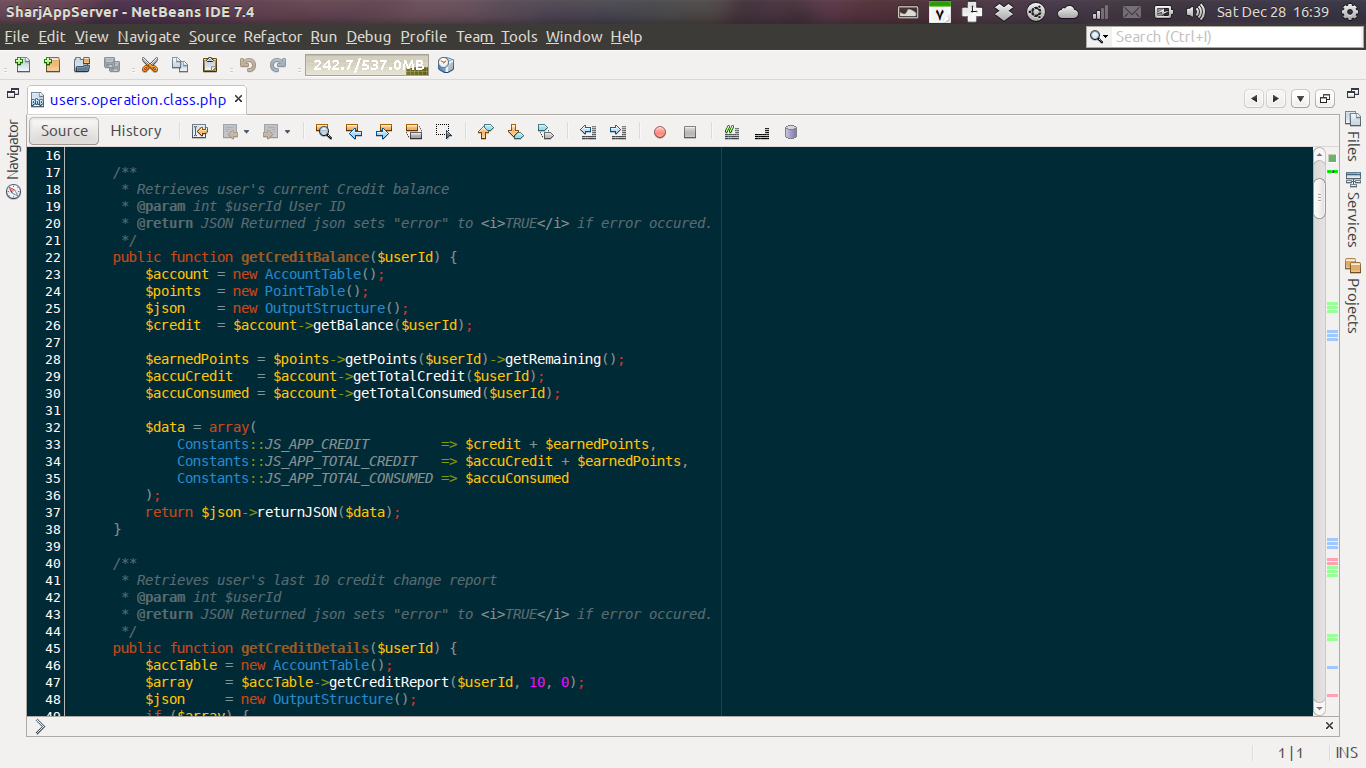The image size is (1366, 768).
Task: Click the Open Project folder icon
Action: coord(82,65)
